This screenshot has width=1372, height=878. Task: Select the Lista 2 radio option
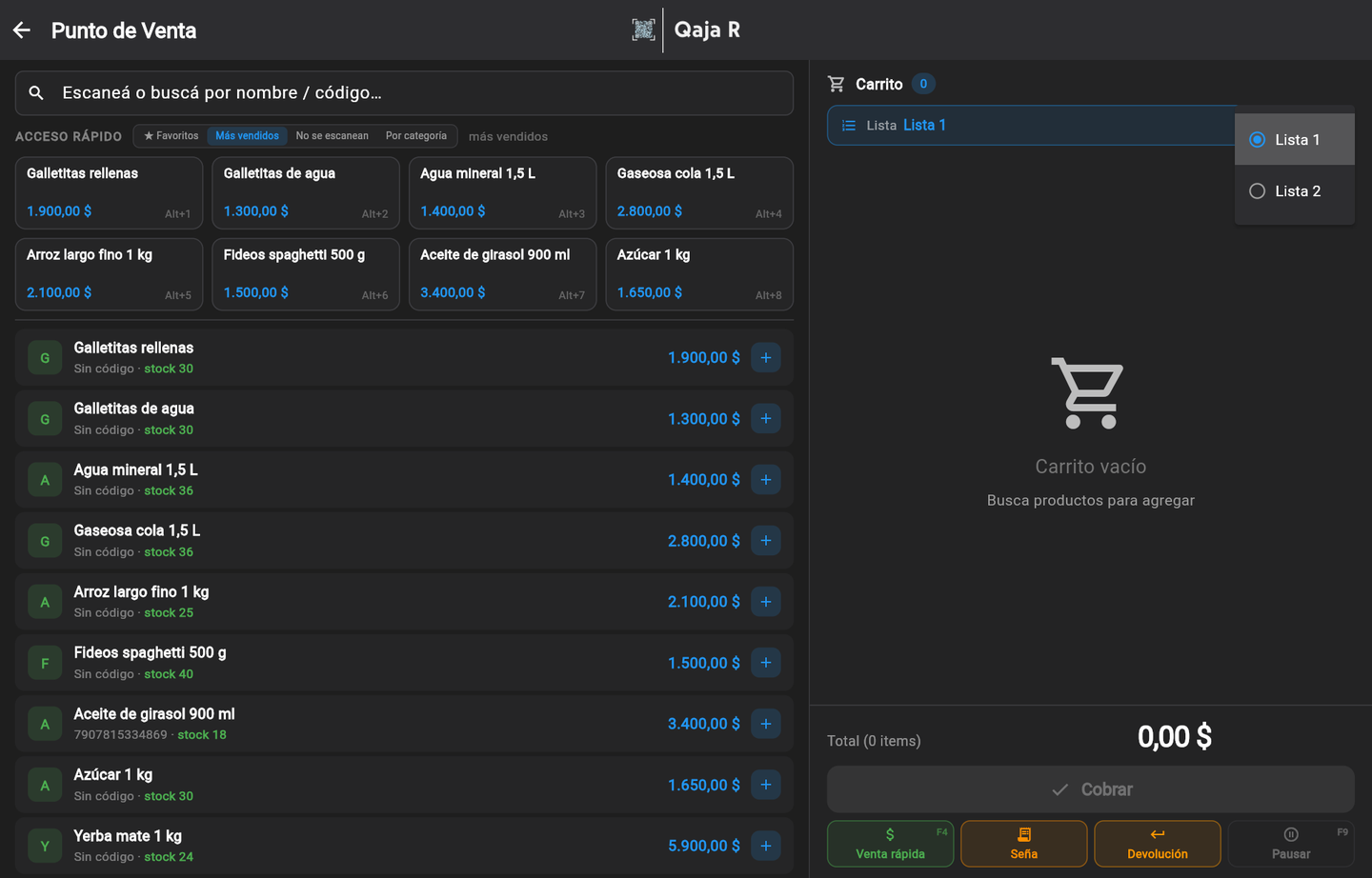click(x=1295, y=190)
